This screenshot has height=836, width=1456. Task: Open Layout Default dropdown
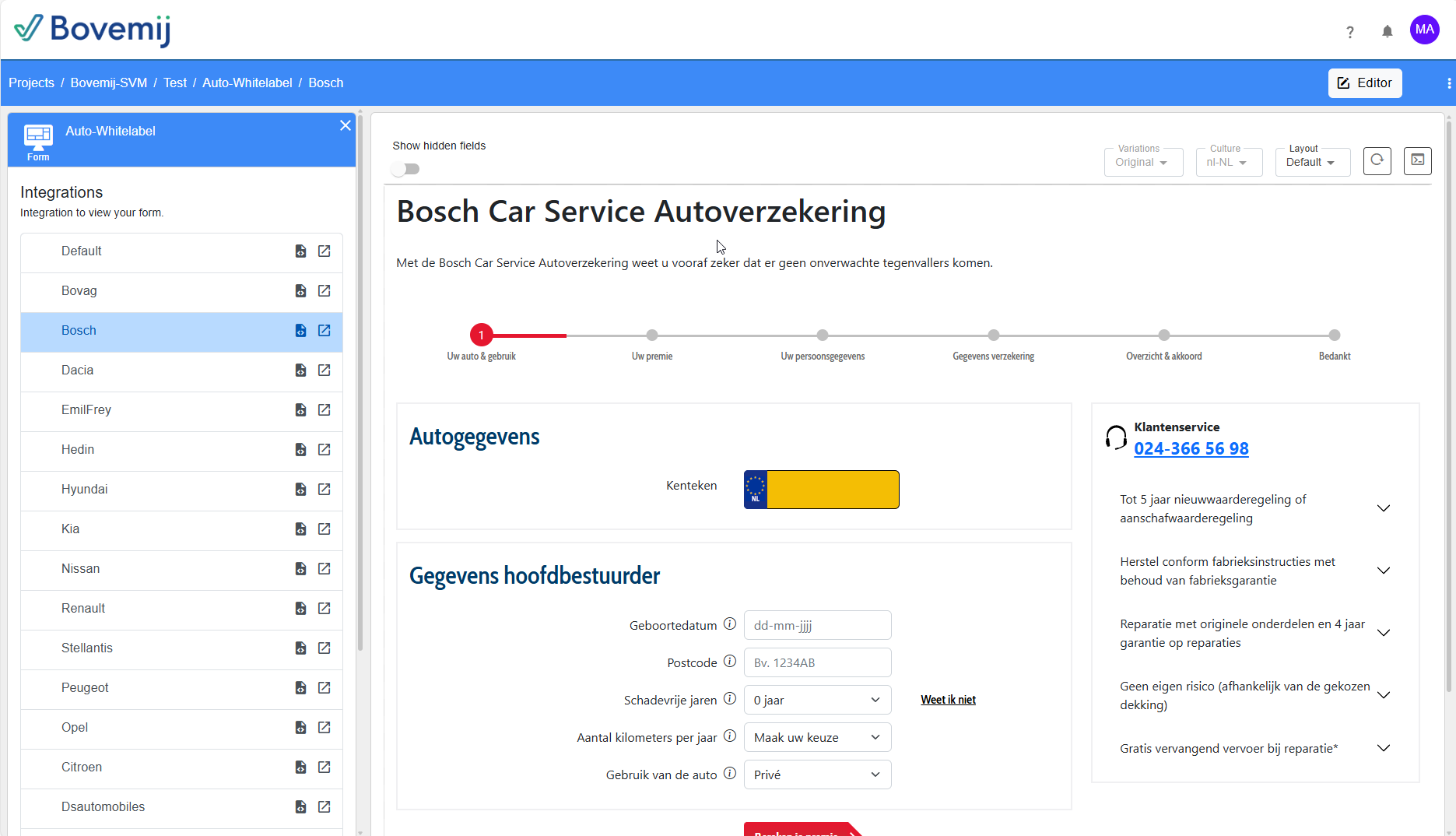[x=1312, y=162]
